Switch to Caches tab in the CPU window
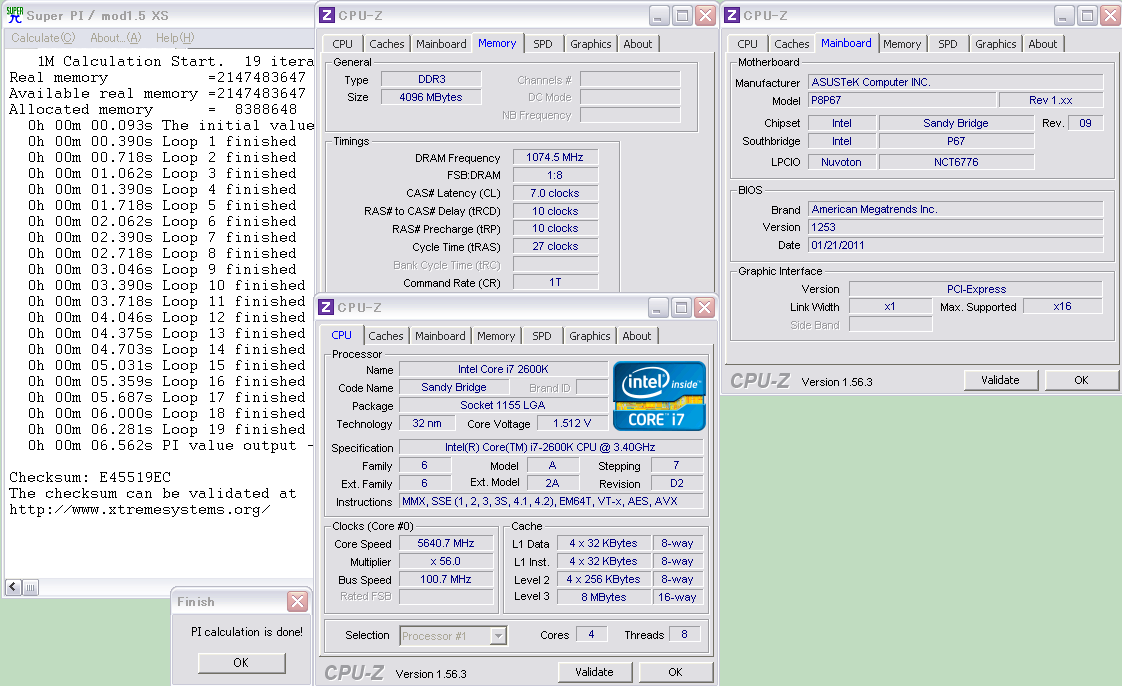The width and height of the screenshot is (1122, 686). point(386,335)
